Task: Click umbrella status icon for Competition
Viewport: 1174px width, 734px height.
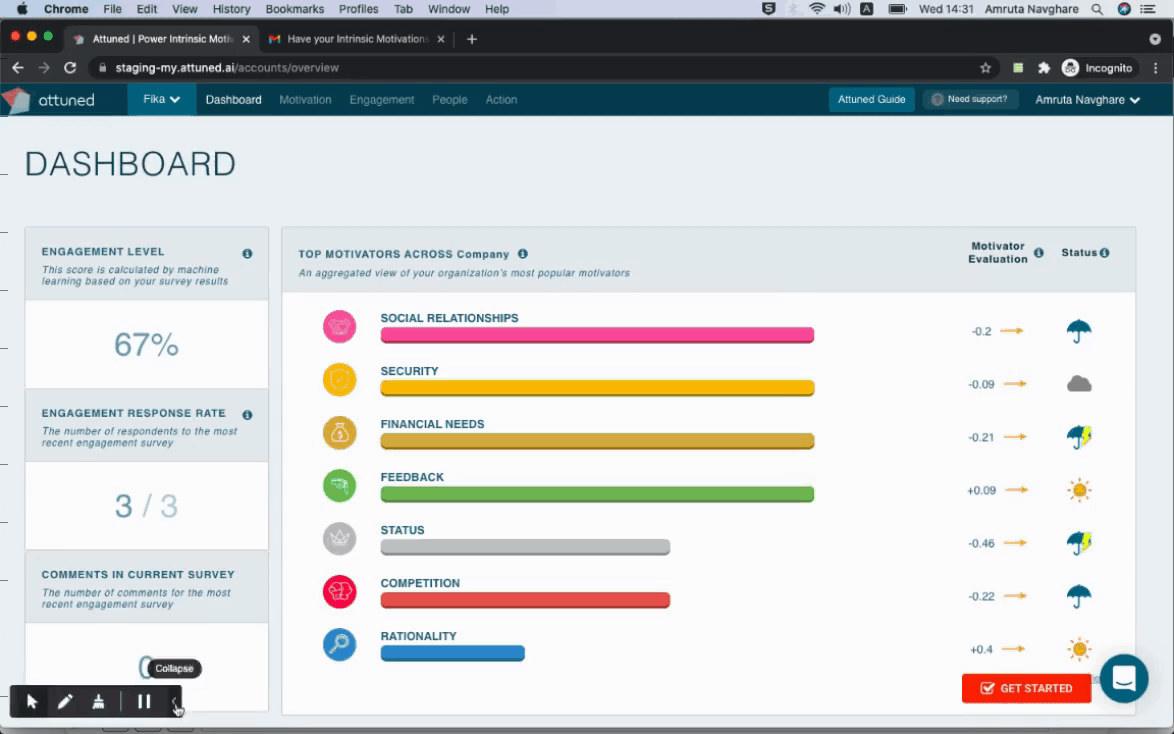Action: [x=1079, y=596]
